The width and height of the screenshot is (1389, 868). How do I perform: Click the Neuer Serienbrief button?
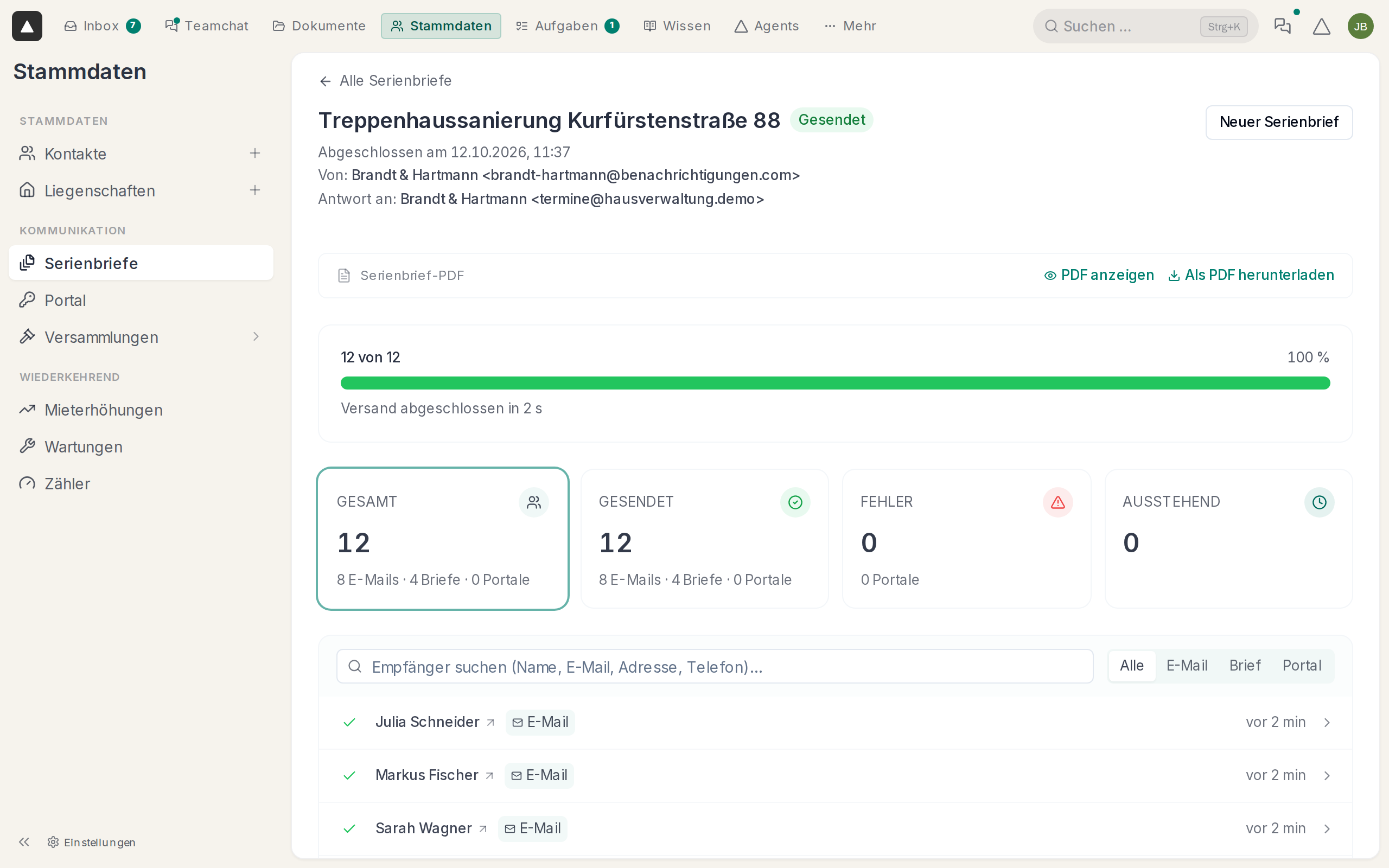[1279, 122]
